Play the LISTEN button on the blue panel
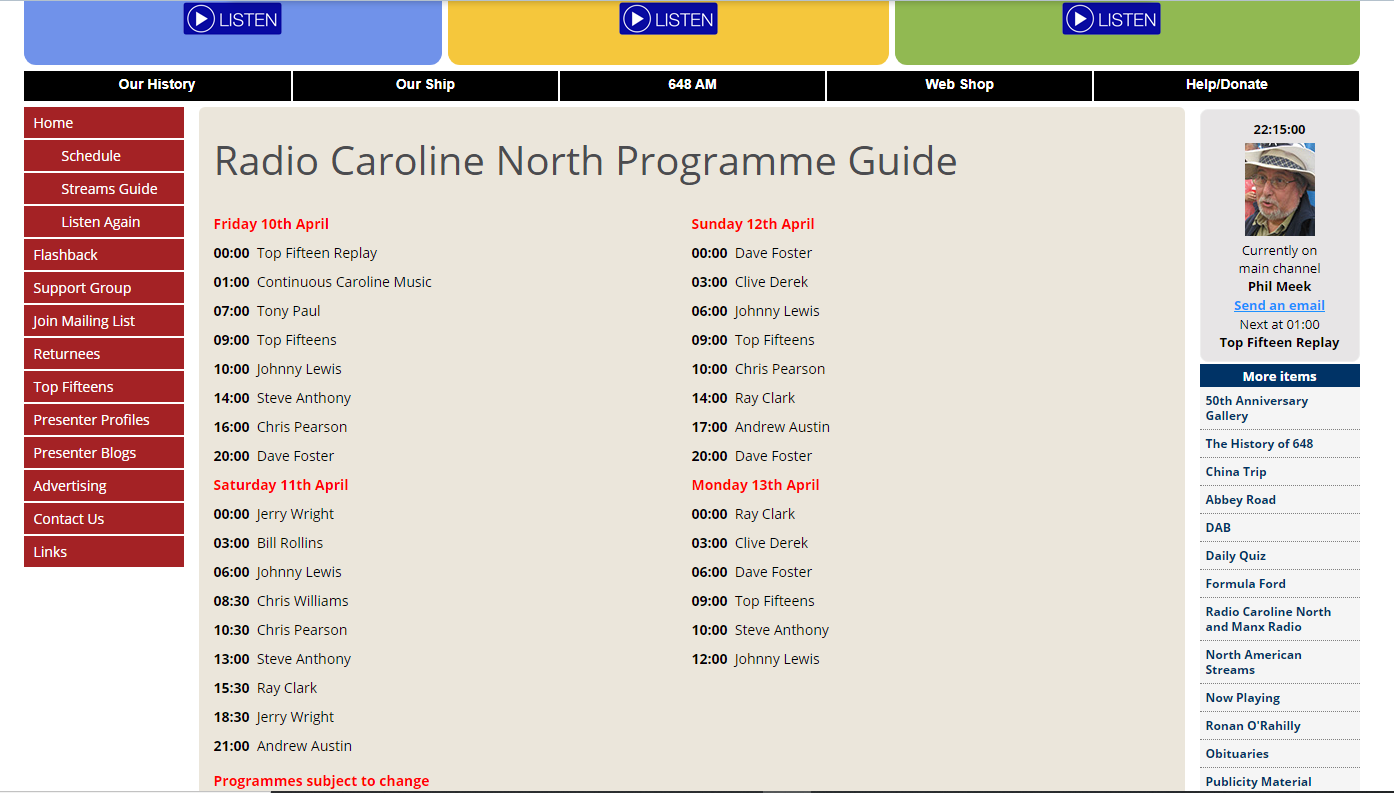Image resolution: width=1394 pixels, height=793 pixels. pos(232,19)
